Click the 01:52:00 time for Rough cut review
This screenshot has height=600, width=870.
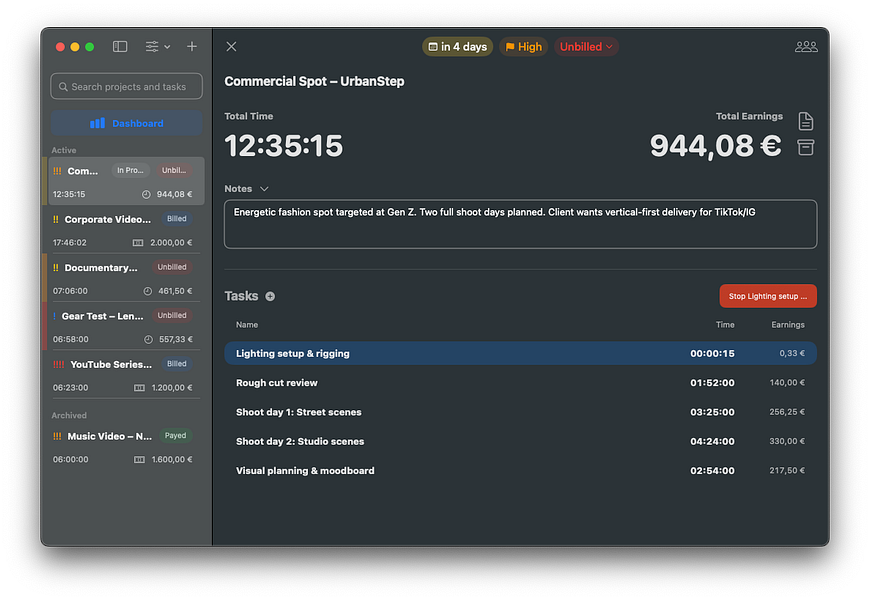point(712,383)
